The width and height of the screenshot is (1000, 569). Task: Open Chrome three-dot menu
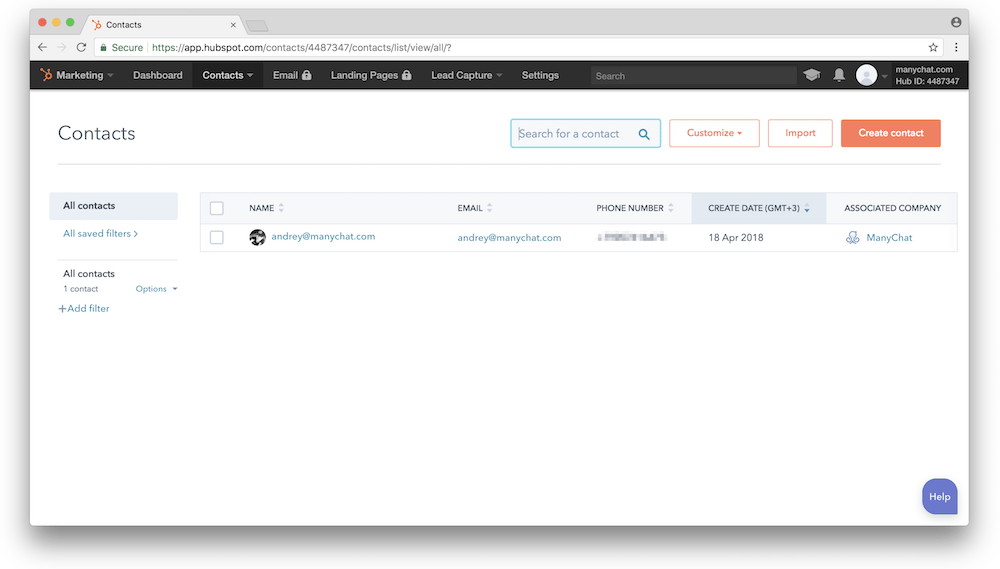(956, 47)
